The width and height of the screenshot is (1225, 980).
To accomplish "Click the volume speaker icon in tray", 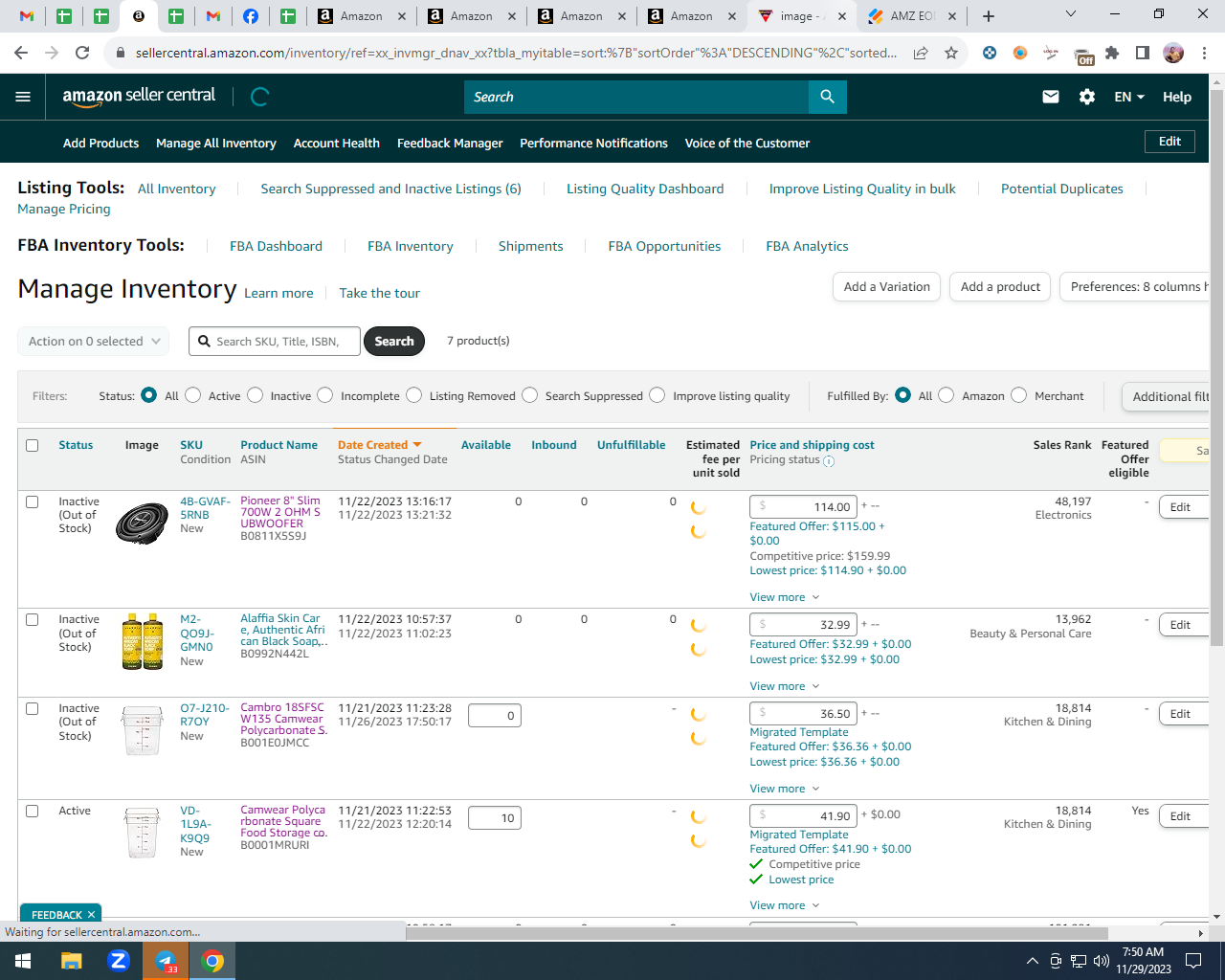I will tap(1102, 961).
